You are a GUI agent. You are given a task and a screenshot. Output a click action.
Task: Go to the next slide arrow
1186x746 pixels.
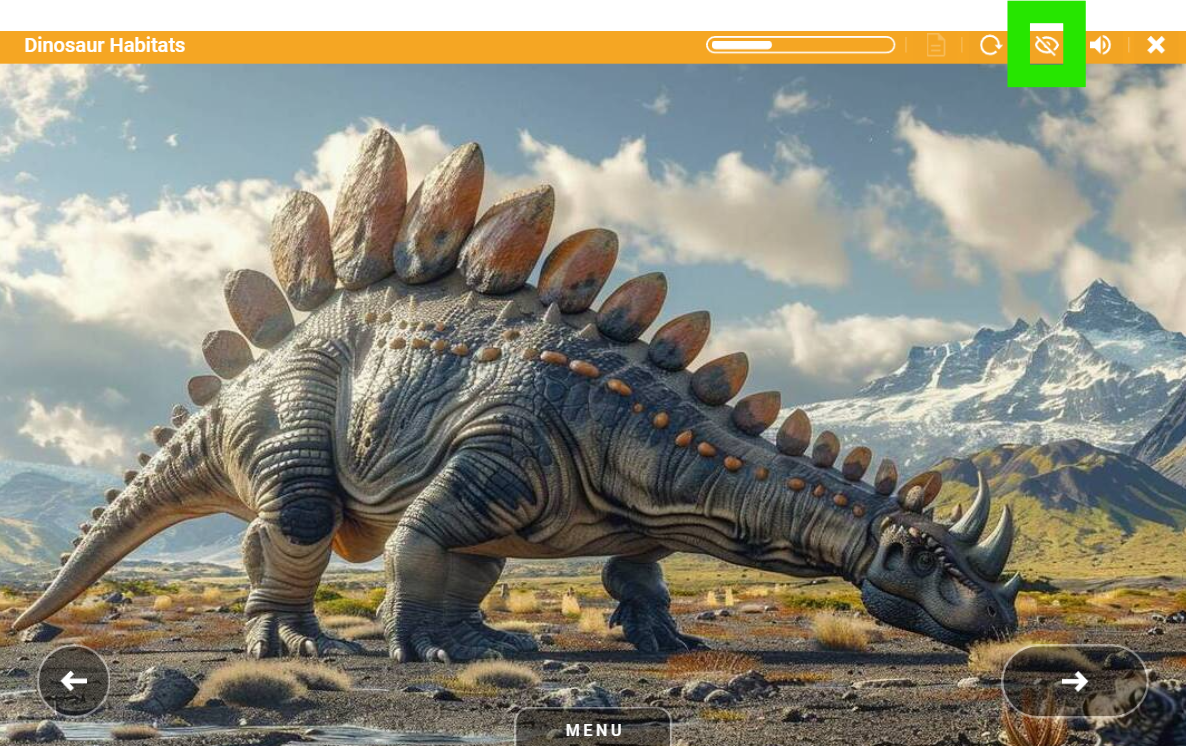click(x=1074, y=681)
